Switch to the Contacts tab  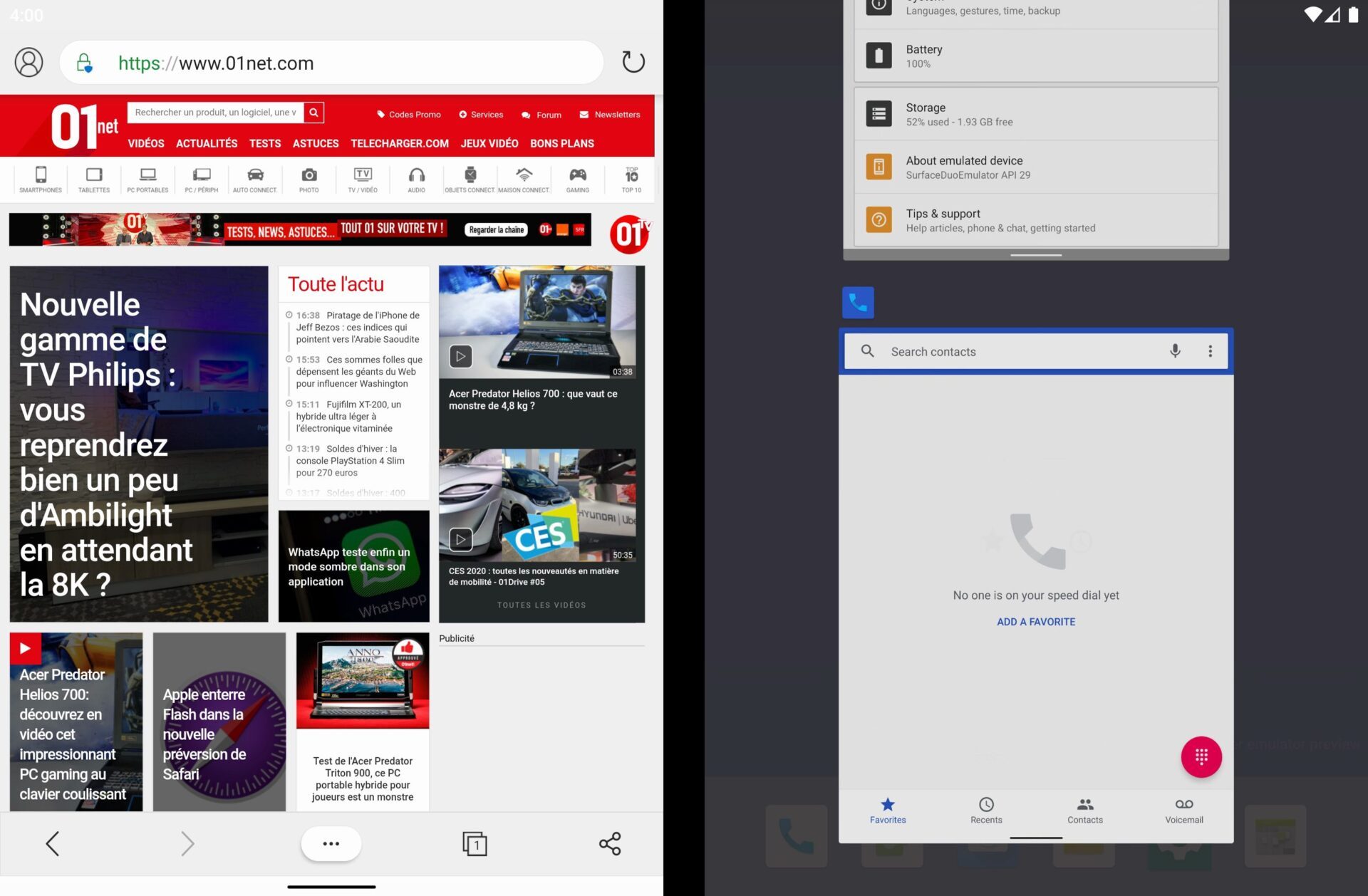pyautogui.click(x=1085, y=811)
